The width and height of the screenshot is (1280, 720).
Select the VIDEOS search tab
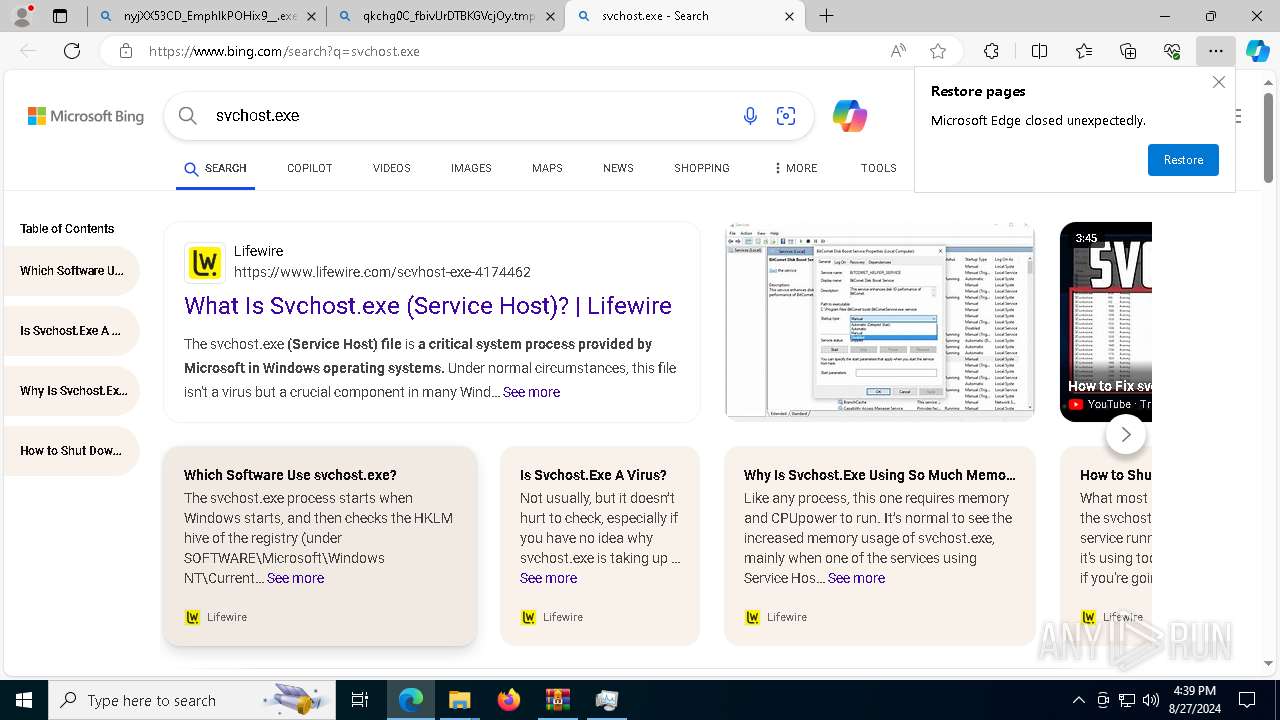[391, 168]
